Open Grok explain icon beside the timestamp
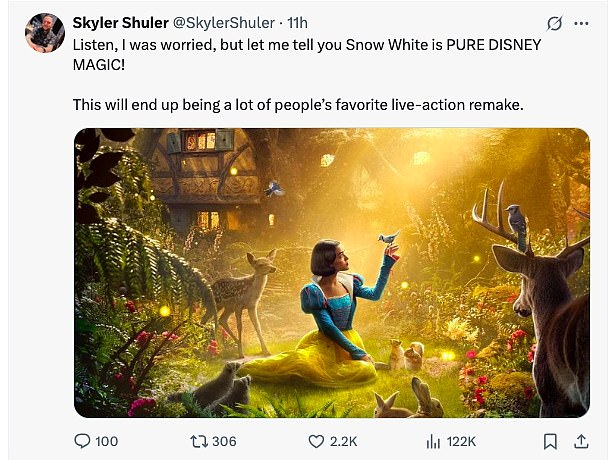 (x=556, y=22)
